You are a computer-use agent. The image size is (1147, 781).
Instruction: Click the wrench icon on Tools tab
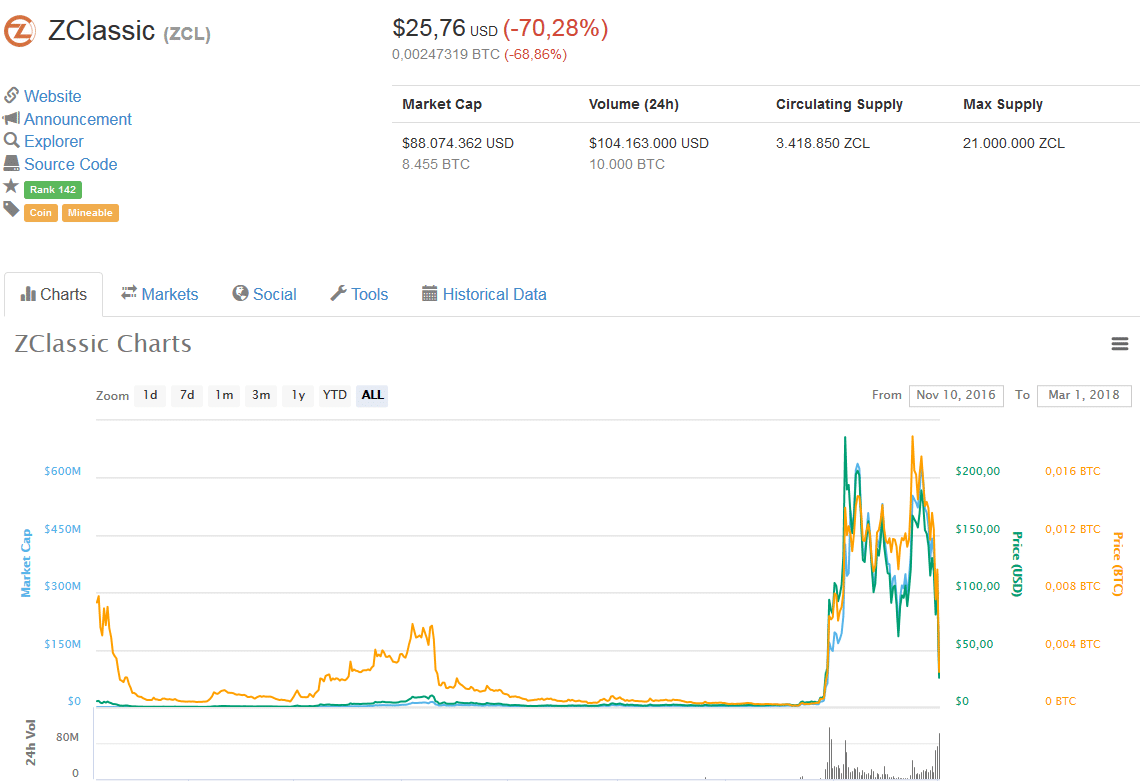(x=338, y=293)
